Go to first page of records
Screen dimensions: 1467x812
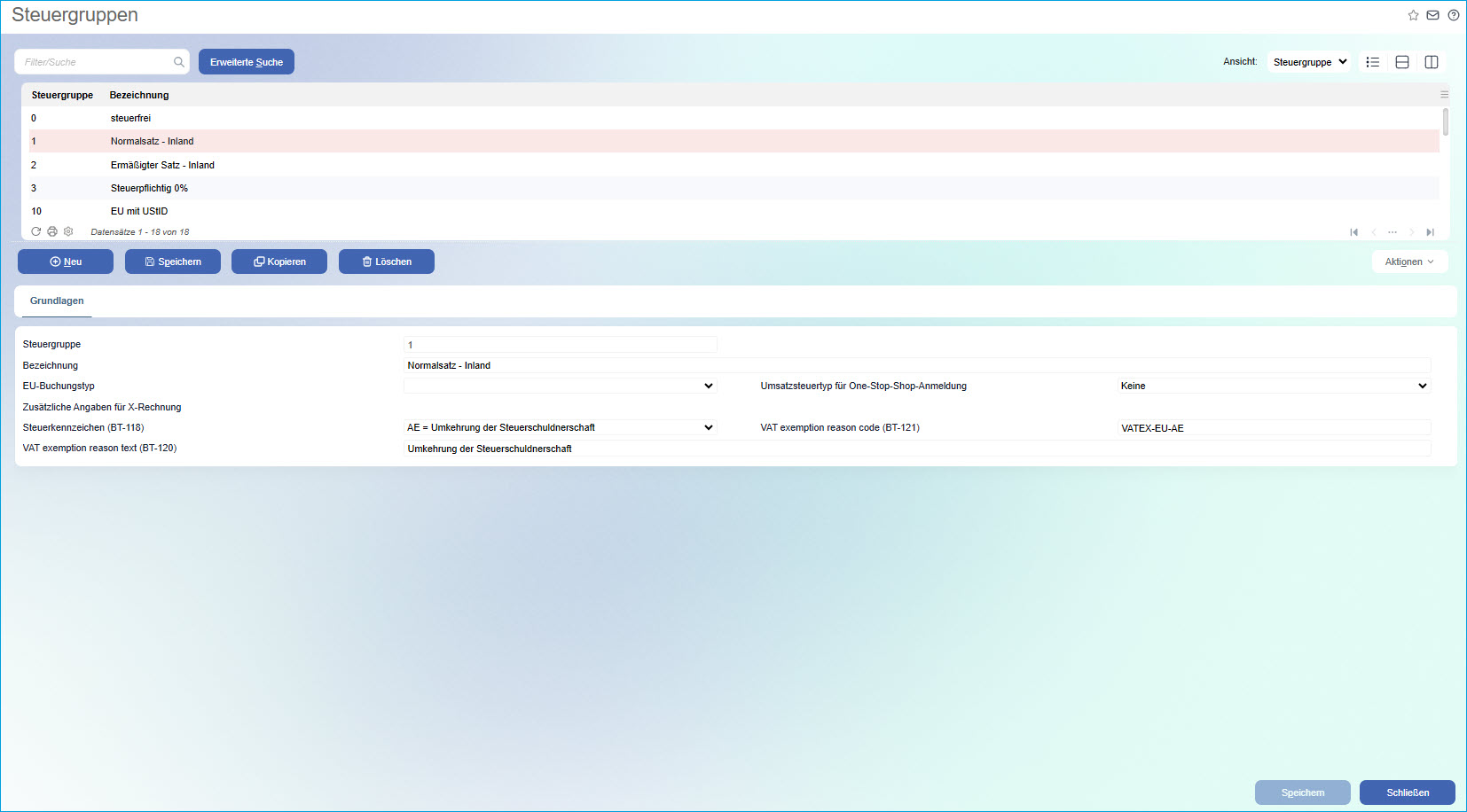(x=1354, y=232)
